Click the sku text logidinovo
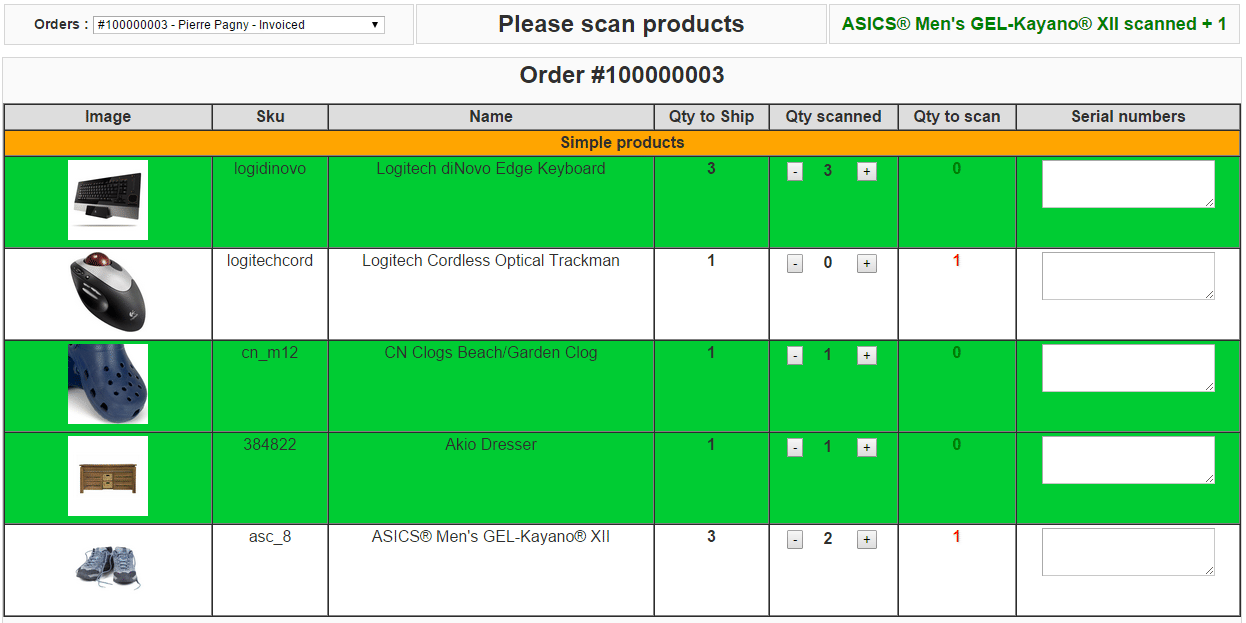The width and height of the screenshot is (1246, 623). 270,169
